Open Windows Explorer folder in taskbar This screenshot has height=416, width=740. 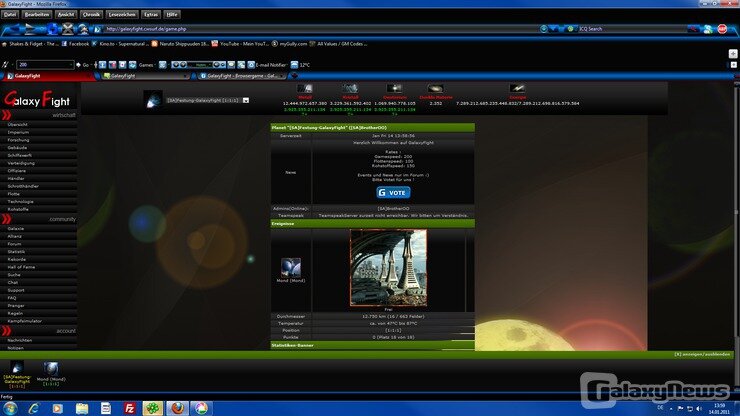coord(82,408)
